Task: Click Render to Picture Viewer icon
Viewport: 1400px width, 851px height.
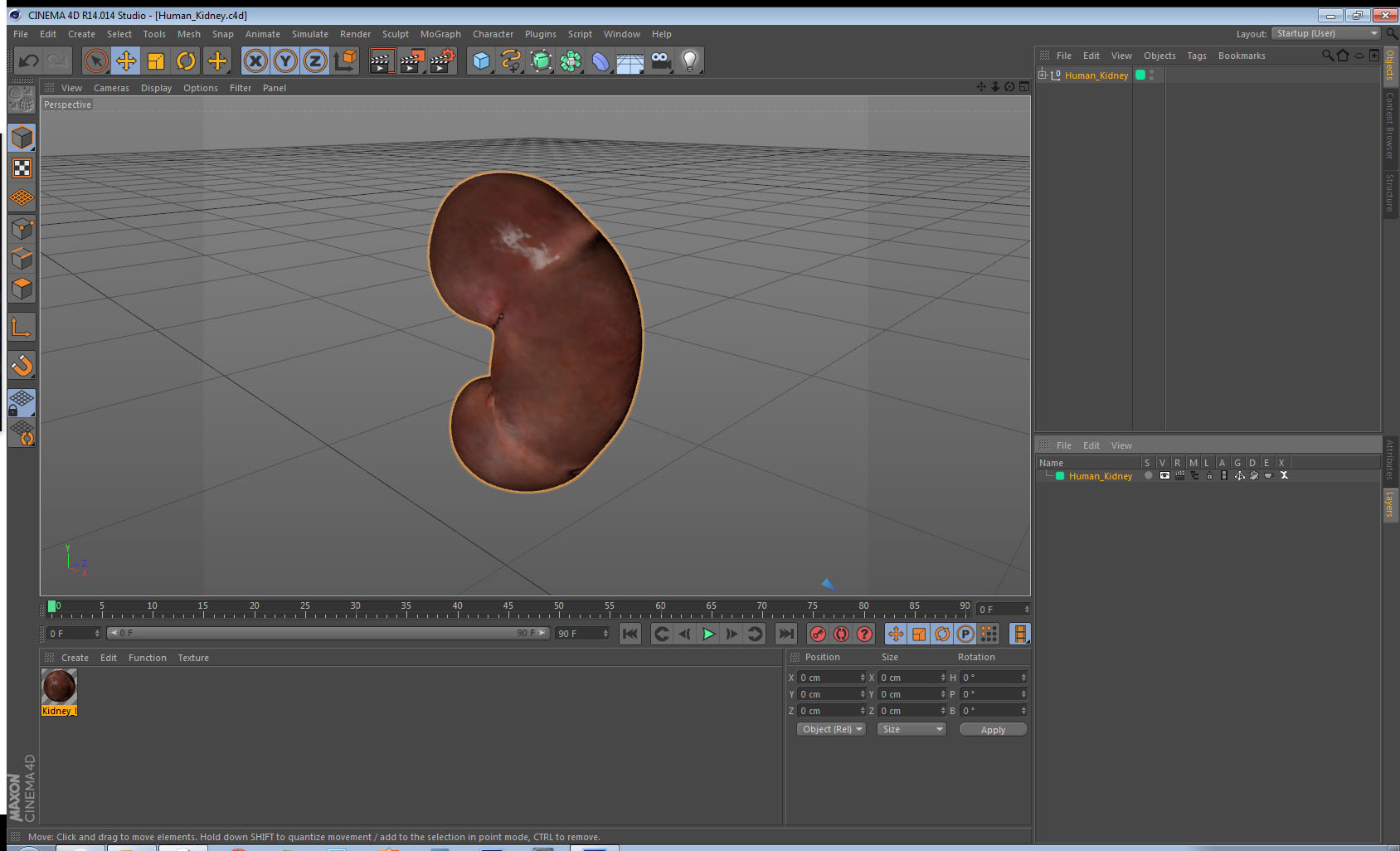Action: (x=411, y=61)
